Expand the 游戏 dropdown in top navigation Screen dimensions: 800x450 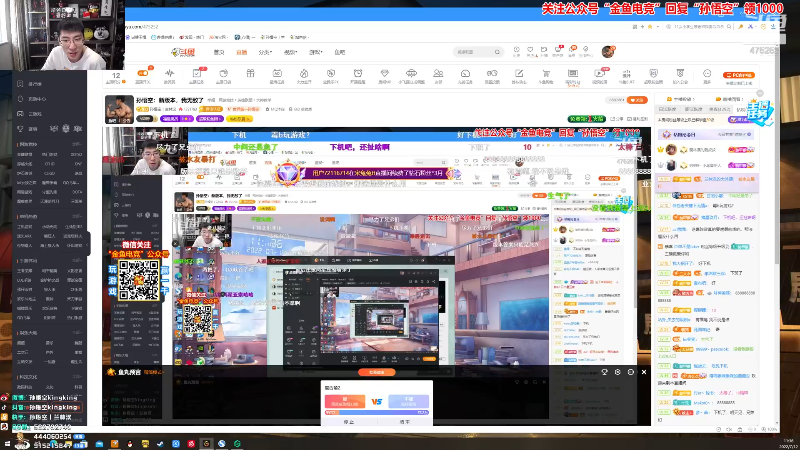pyautogui.click(x=315, y=52)
